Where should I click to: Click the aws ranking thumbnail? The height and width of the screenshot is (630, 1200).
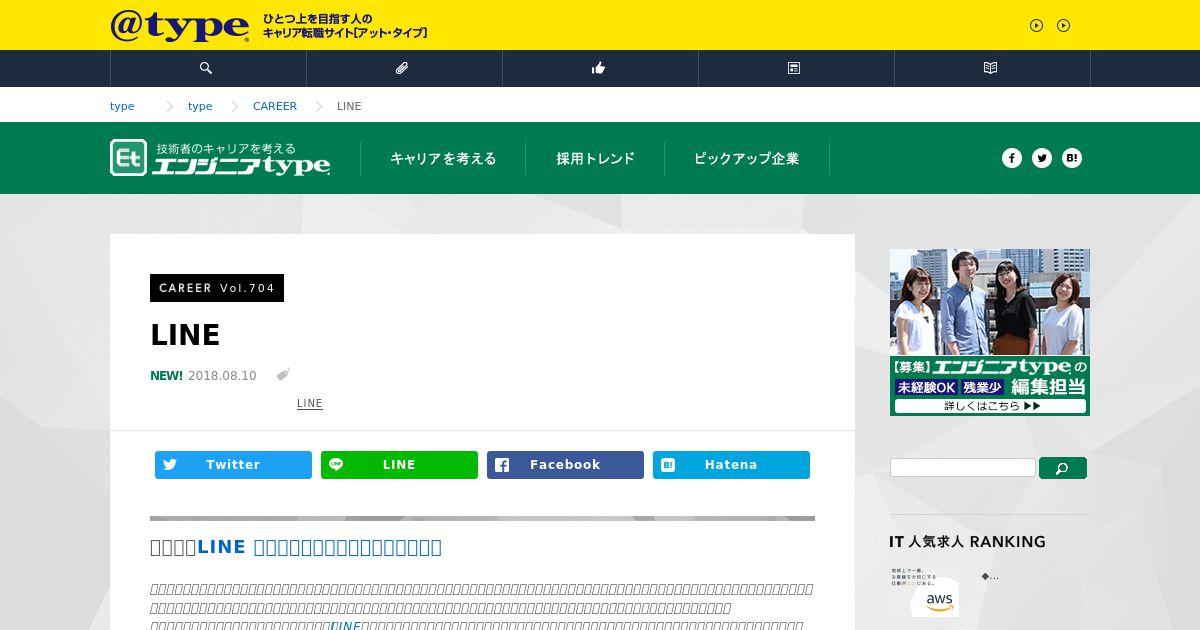[x=924, y=592]
